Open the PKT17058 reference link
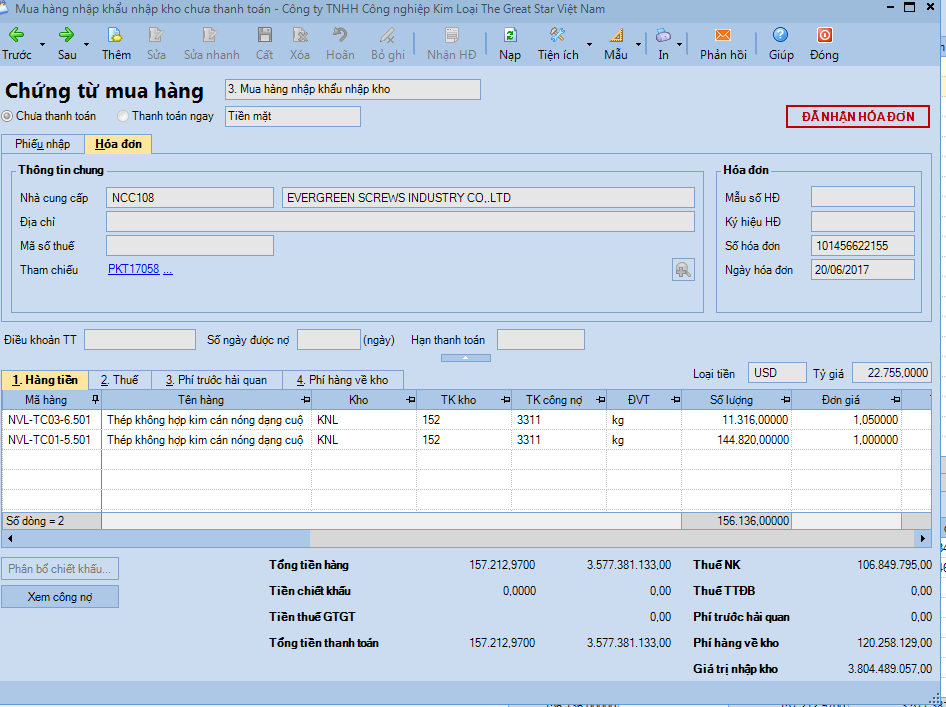The width and height of the screenshot is (946, 707). coord(133,269)
